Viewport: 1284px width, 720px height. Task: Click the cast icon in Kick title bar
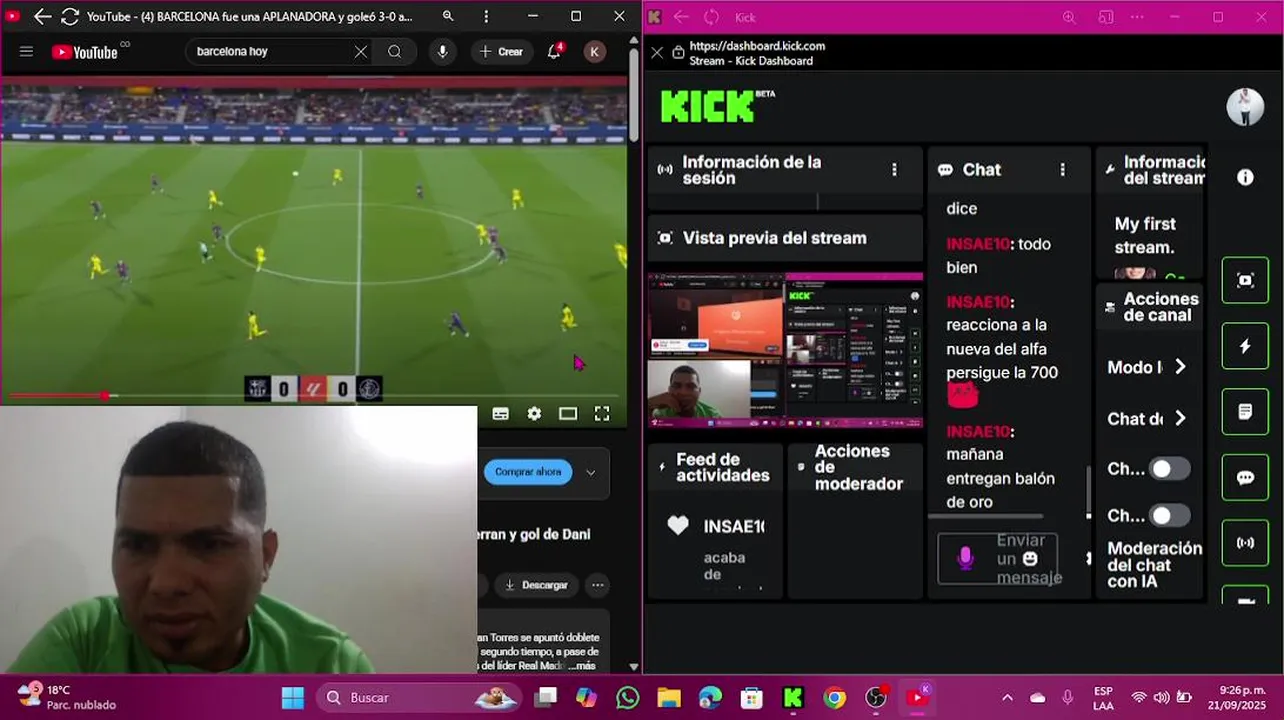pyautogui.click(x=1106, y=17)
